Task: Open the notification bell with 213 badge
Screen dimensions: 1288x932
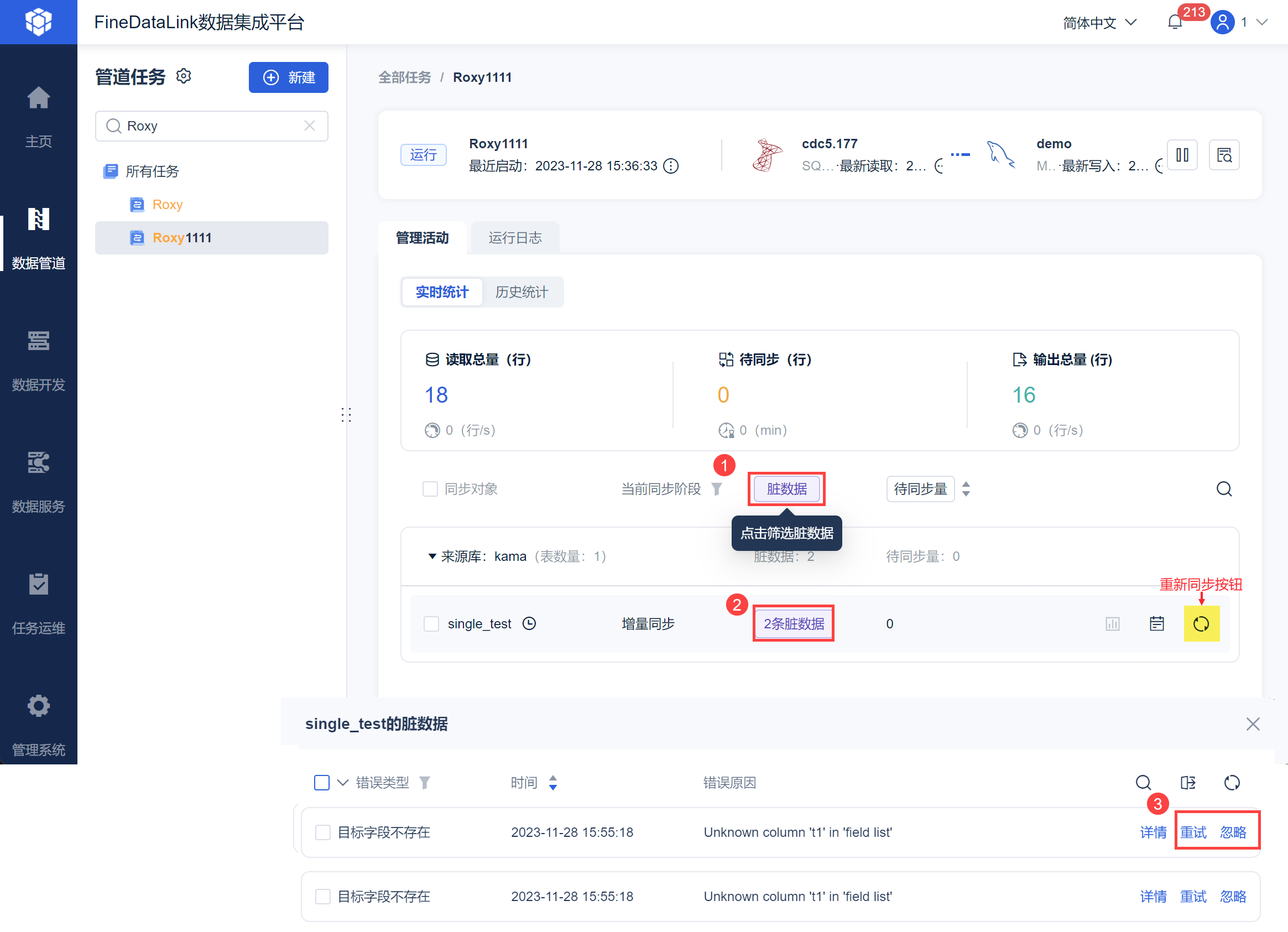Action: [1175, 22]
